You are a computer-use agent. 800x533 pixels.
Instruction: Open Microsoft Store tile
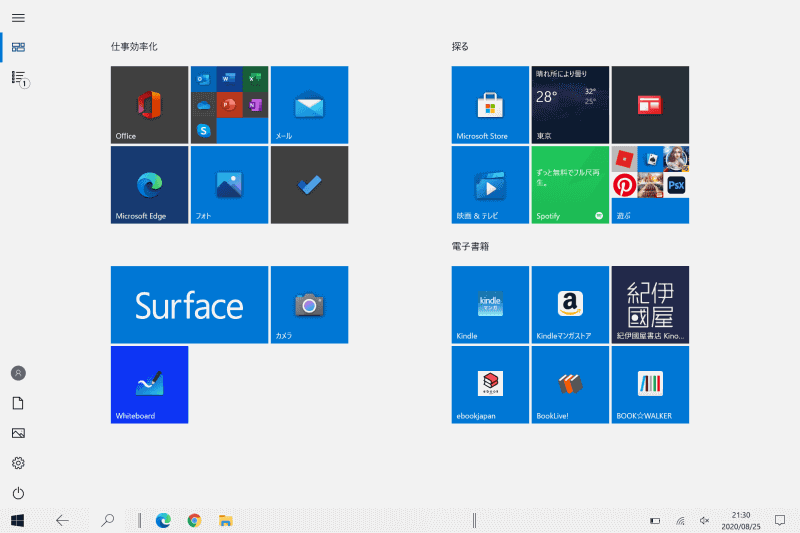coord(490,105)
